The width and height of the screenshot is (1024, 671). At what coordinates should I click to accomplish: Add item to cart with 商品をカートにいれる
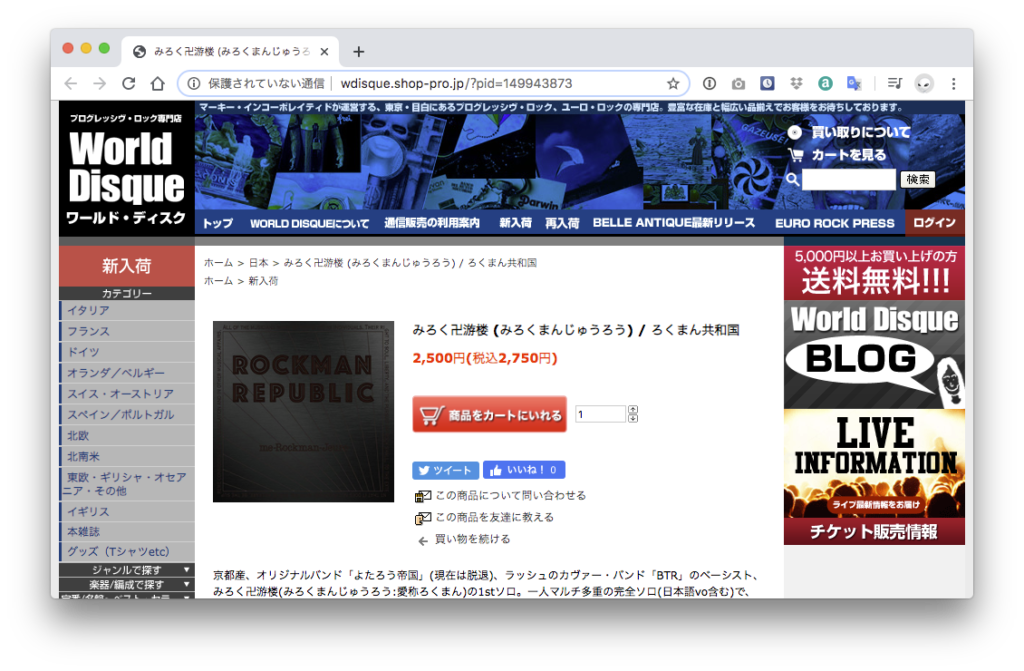pos(490,414)
